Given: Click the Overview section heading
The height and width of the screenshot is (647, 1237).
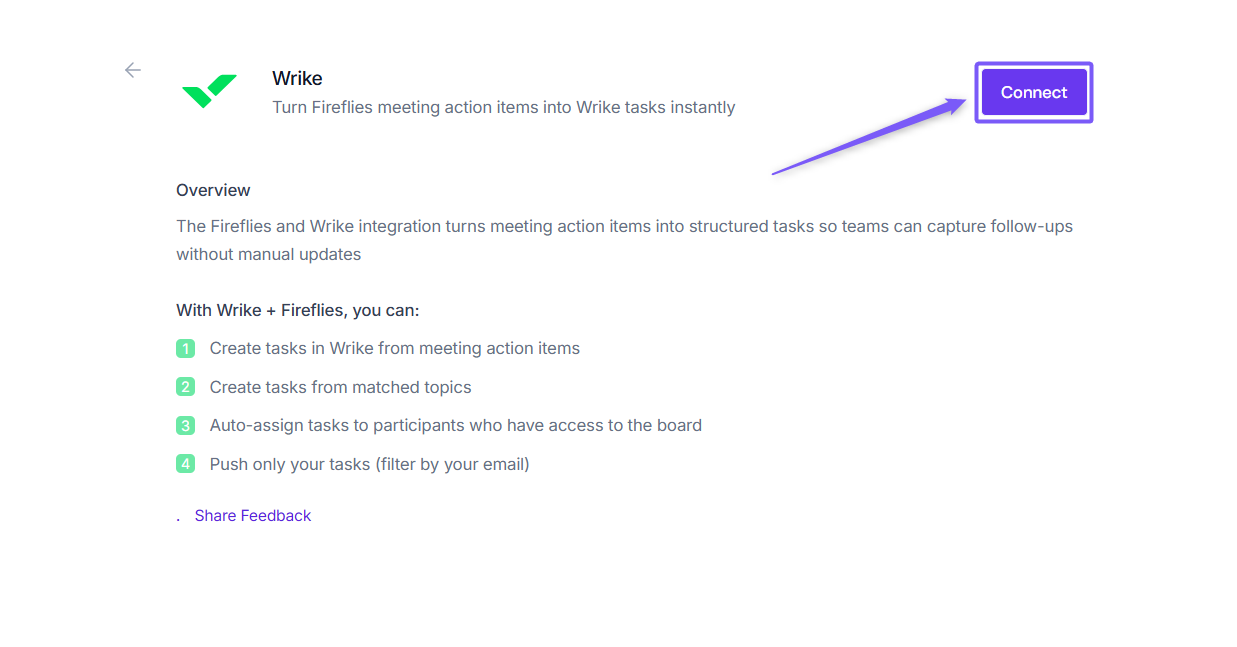Looking at the screenshot, I should click(213, 190).
